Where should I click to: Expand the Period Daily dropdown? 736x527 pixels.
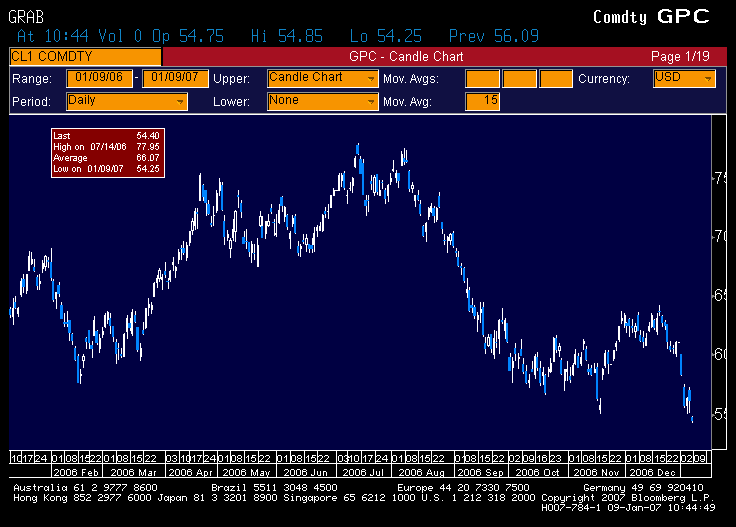coord(126,101)
